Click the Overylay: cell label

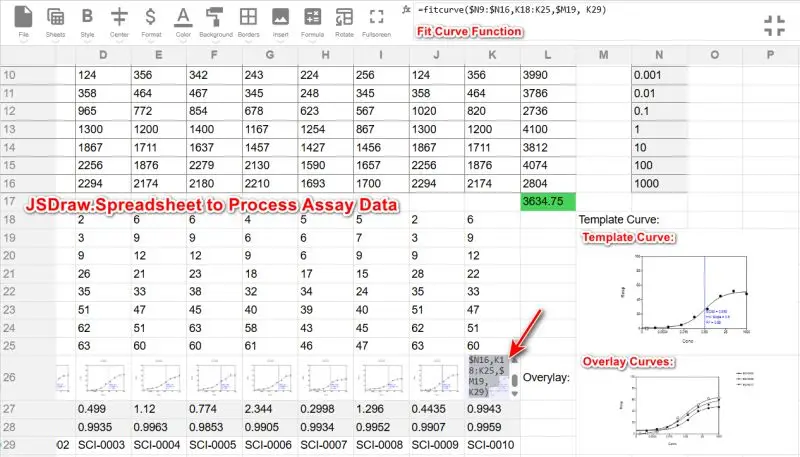pos(546,378)
